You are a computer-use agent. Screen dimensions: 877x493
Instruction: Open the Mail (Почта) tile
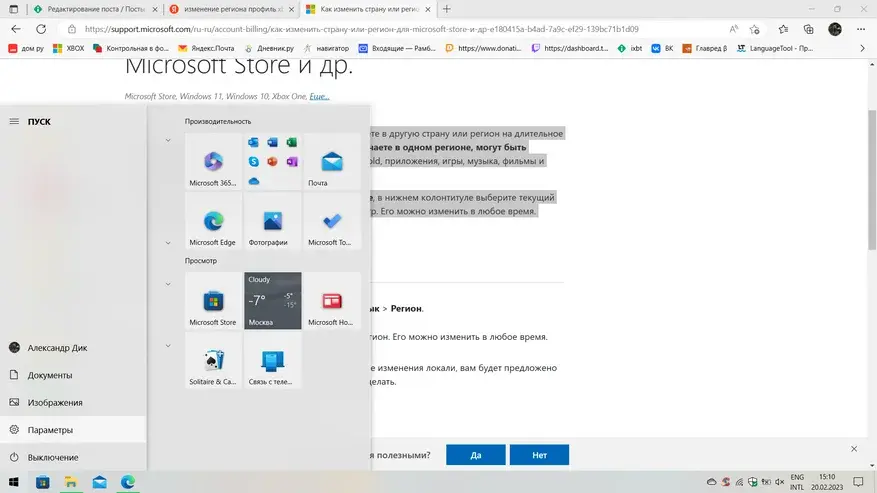(332, 161)
